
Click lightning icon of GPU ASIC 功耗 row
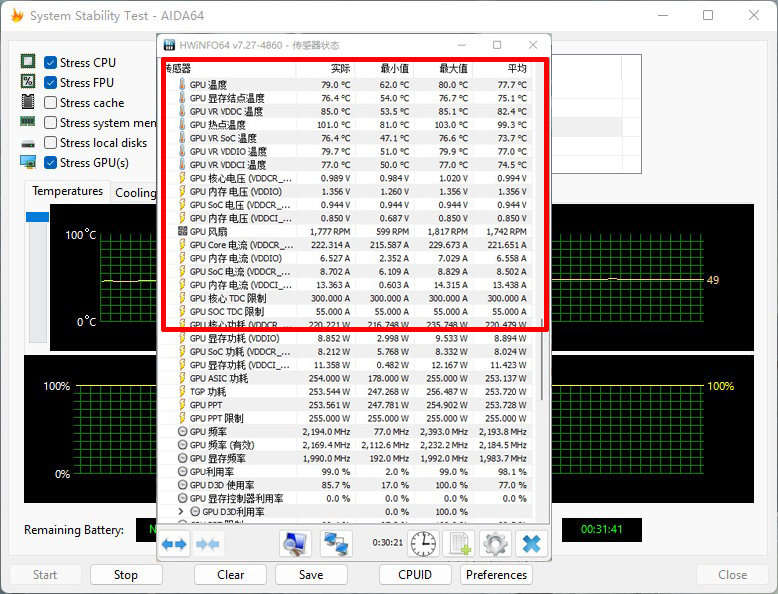[182, 378]
